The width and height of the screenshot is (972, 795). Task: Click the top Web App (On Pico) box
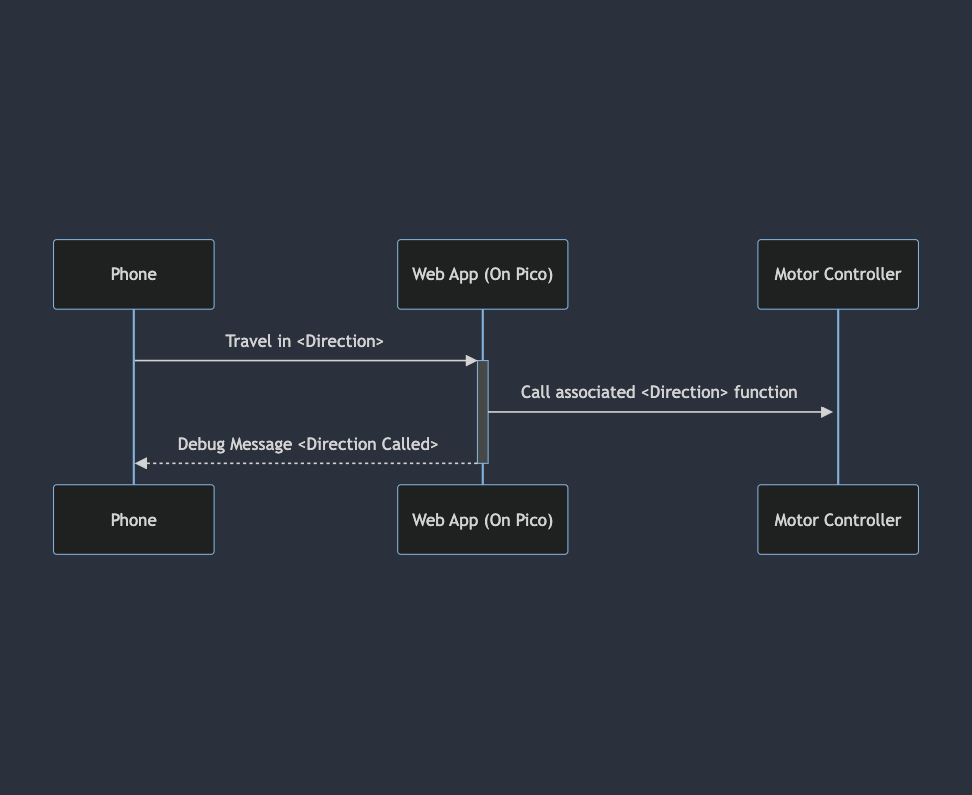pos(482,274)
